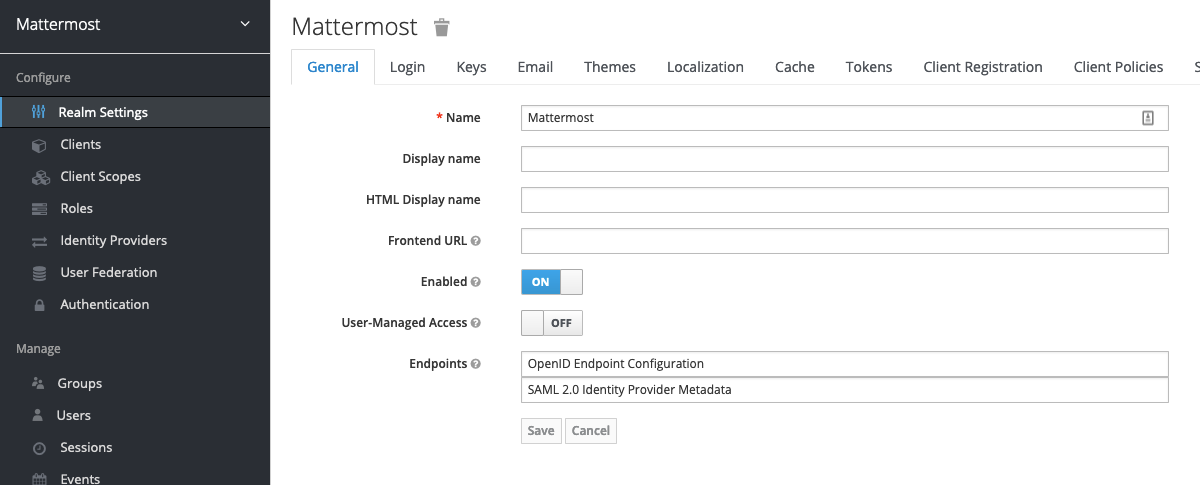1200x485 pixels.
Task: Toggle the Enabled switch off
Action: point(551,282)
